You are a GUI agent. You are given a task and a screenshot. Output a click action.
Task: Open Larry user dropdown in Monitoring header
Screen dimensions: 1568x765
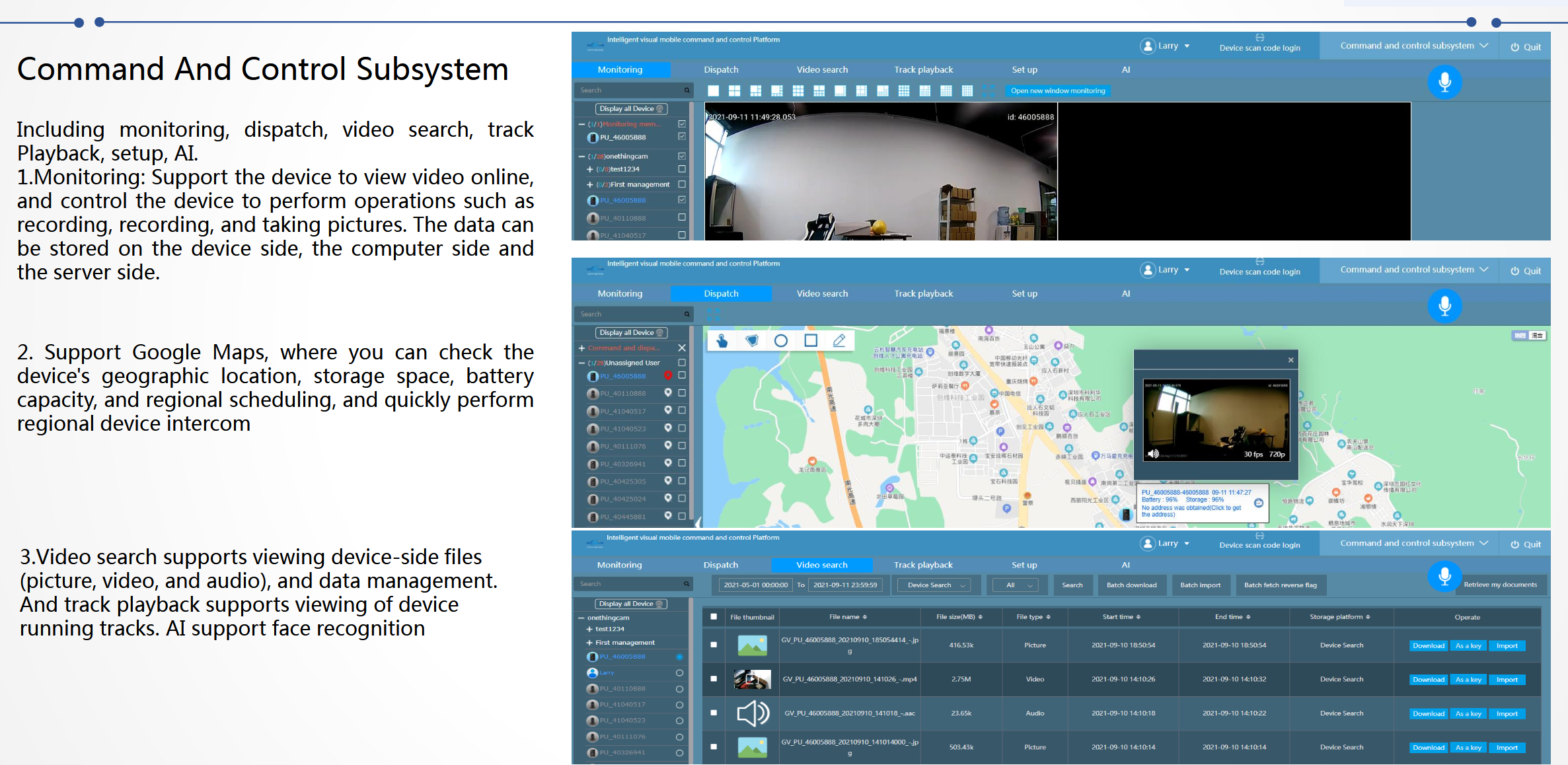[x=1165, y=46]
